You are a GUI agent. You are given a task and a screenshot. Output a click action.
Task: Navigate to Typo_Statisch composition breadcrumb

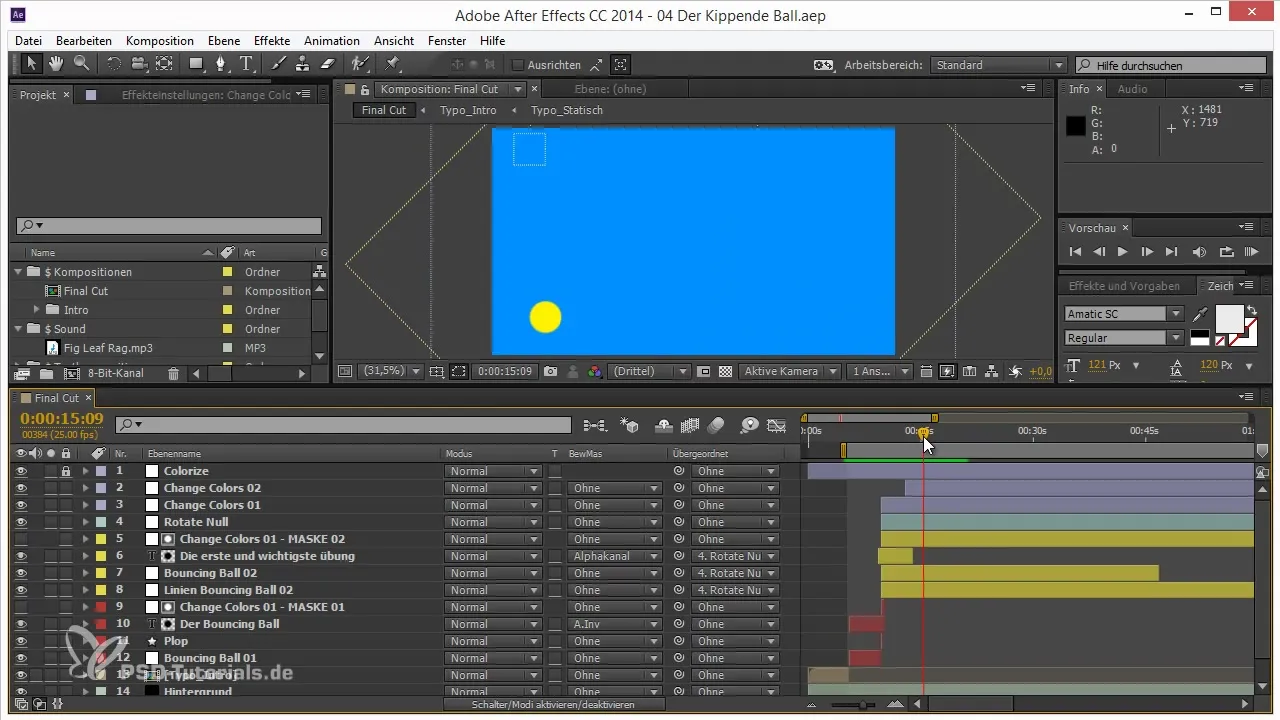[x=566, y=110]
